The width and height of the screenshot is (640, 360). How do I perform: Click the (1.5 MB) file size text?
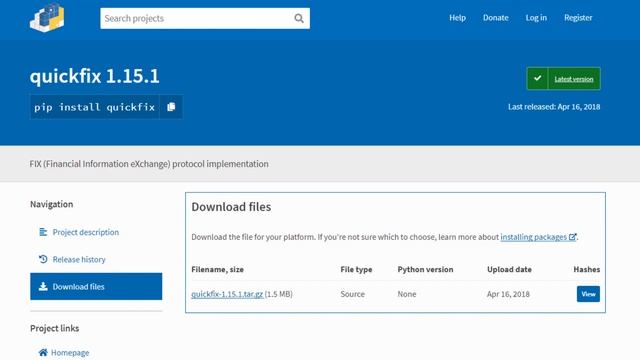point(279,294)
